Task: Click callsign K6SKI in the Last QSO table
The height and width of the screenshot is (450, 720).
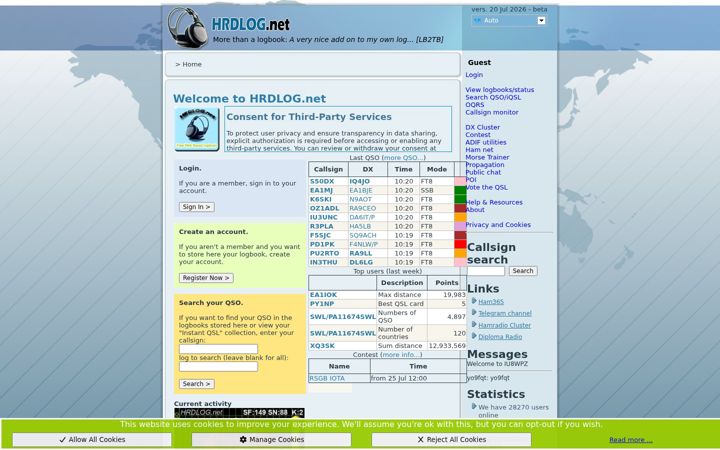Action: click(321, 199)
